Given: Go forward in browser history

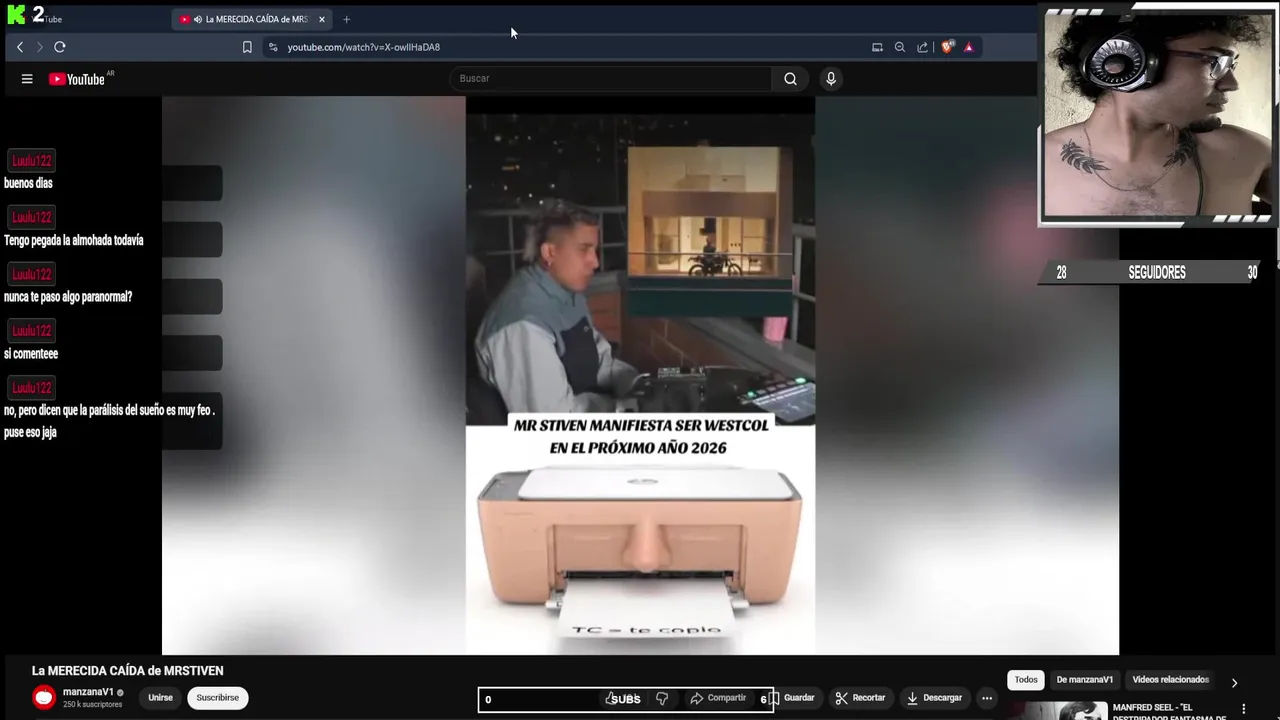Looking at the screenshot, I should tap(40, 47).
